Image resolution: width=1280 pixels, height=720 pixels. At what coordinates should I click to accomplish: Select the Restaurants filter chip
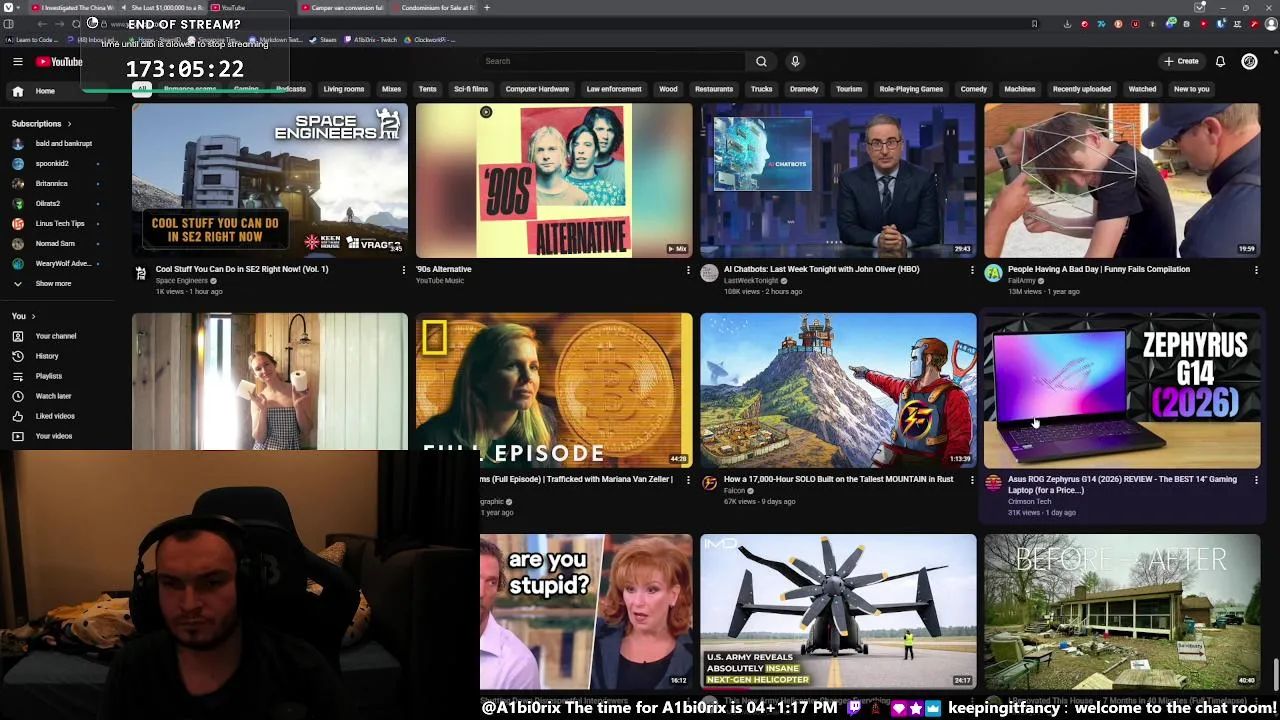(x=714, y=89)
